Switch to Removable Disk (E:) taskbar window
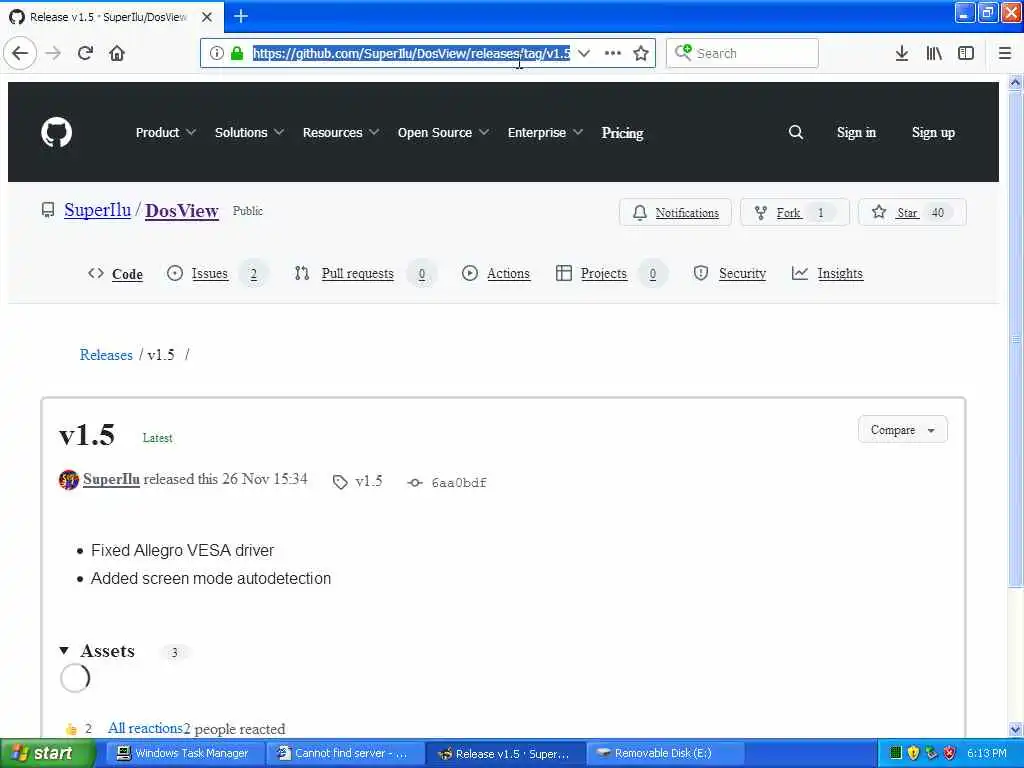Image resolution: width=1024 pixels, height=768 pixels. pyautogui.click(x=666, y=753)
